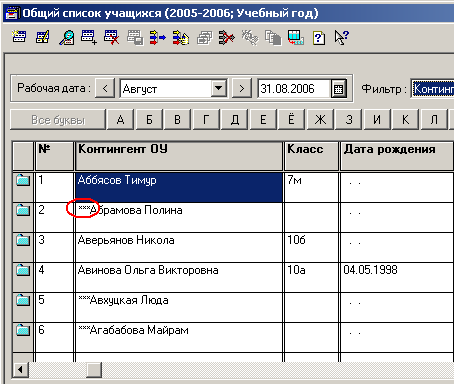Screen dimensions: 454x384
Task: Click folder icon of row 4 Авинова Ольга
Action: click(x=23, y=270)
